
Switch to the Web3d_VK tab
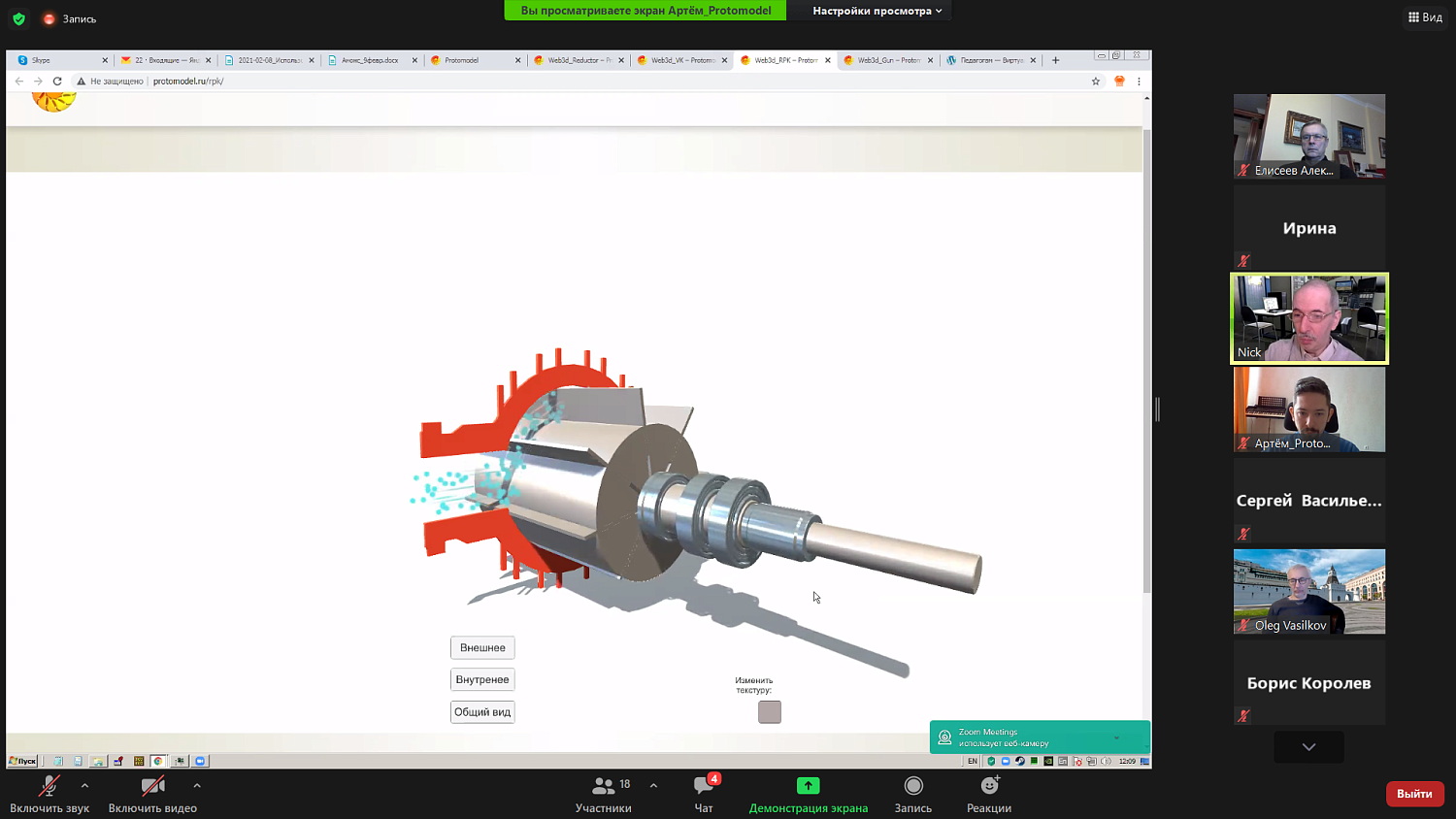[681, 60]
